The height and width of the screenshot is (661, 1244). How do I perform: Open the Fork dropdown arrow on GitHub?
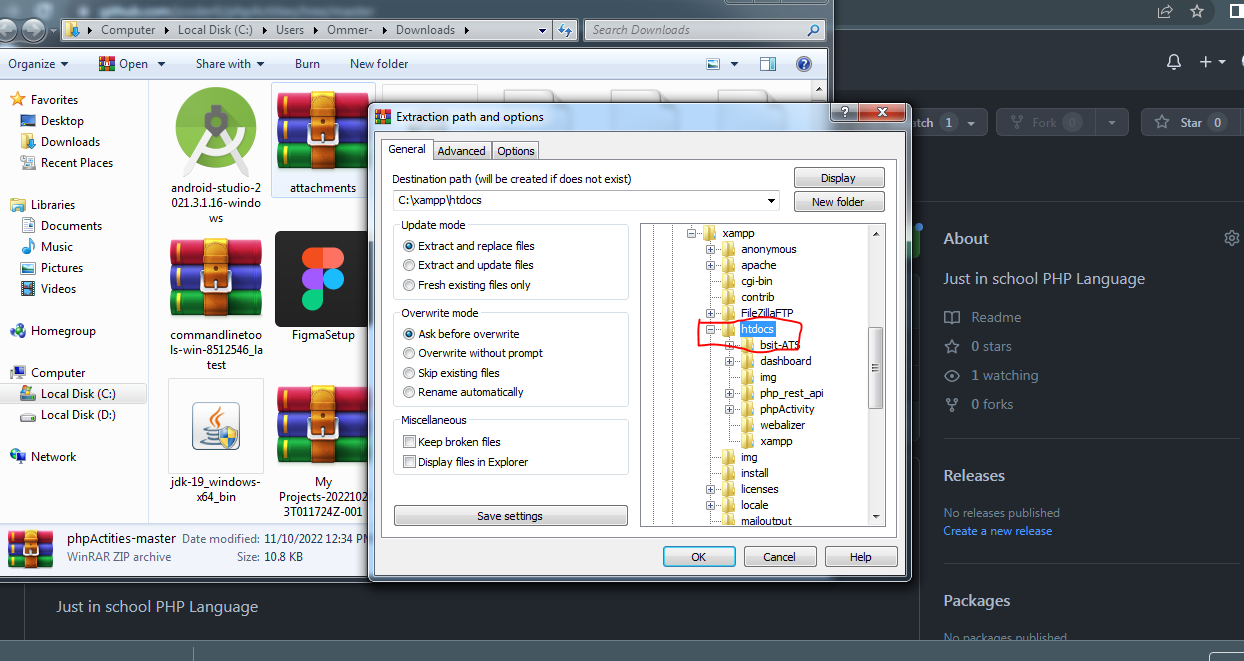coord(1111,122)
